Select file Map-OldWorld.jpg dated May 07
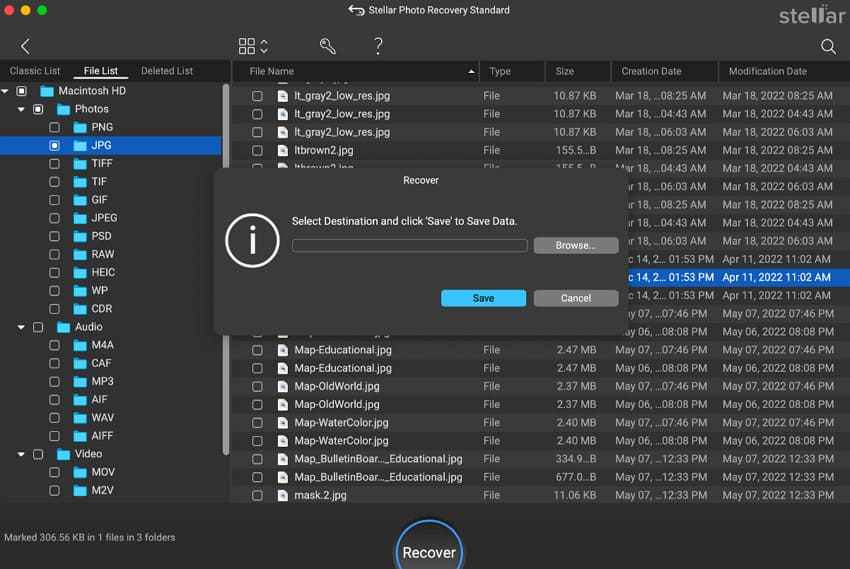 [x=540, y=386]
